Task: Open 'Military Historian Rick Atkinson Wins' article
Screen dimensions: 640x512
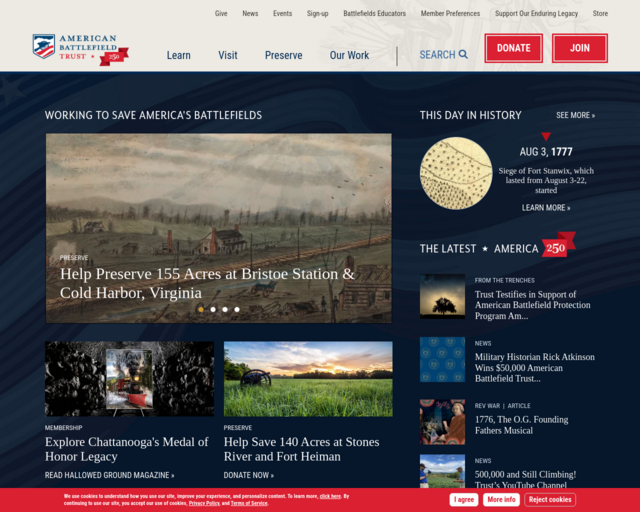Action: 535,367
